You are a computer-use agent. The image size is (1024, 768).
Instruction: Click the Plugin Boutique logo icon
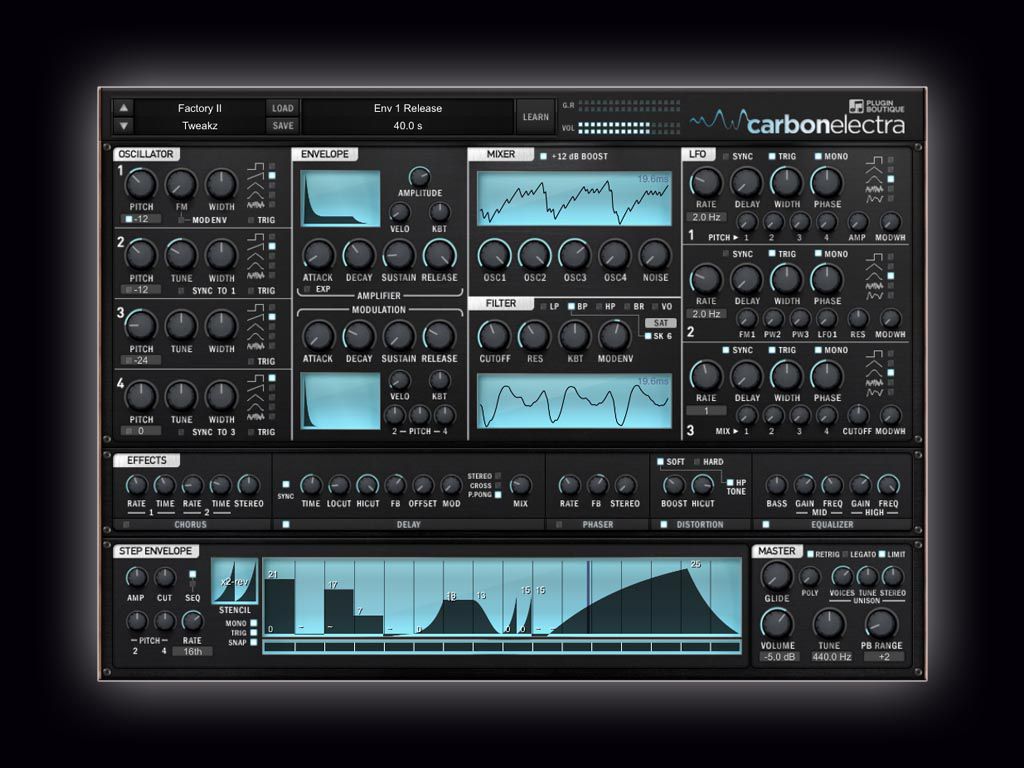[858, 103]
